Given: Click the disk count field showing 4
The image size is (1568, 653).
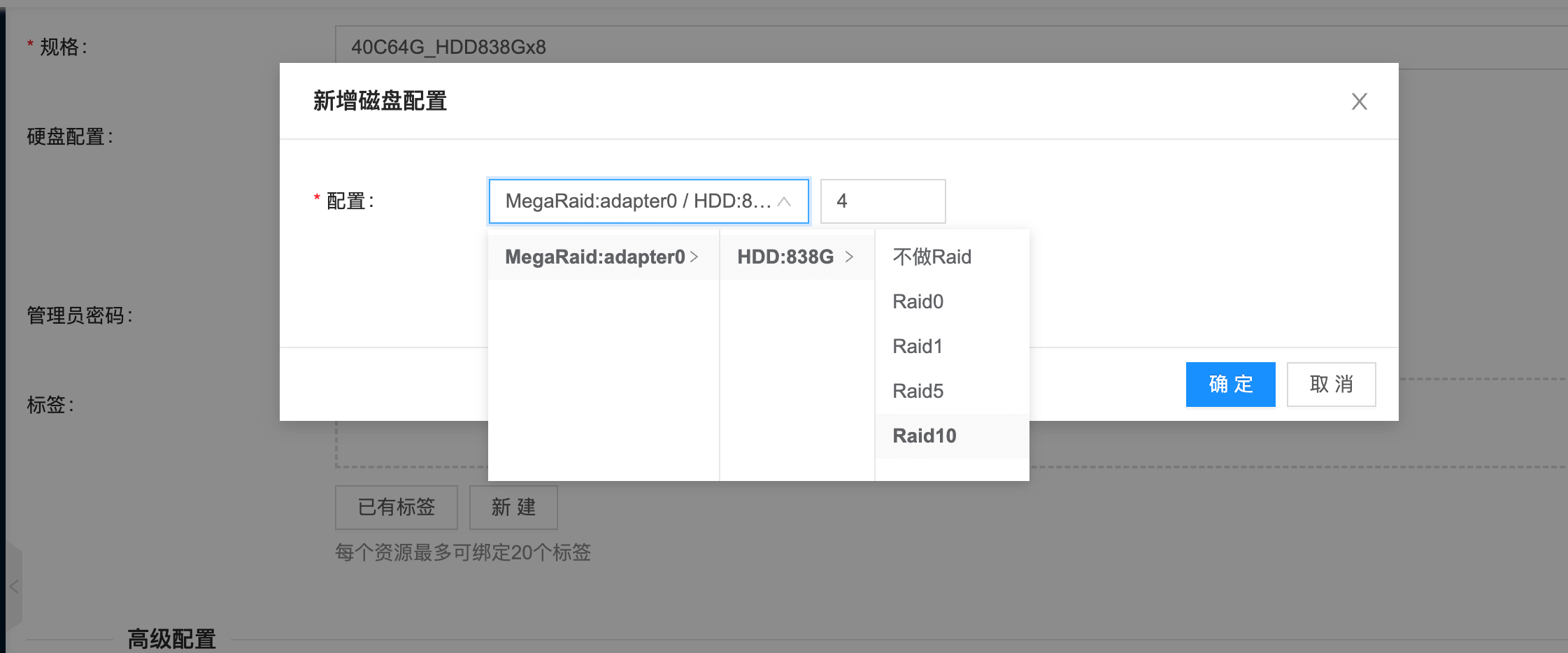Looking at the screenshot, I should pyautogui.click(x=883, y=201).
